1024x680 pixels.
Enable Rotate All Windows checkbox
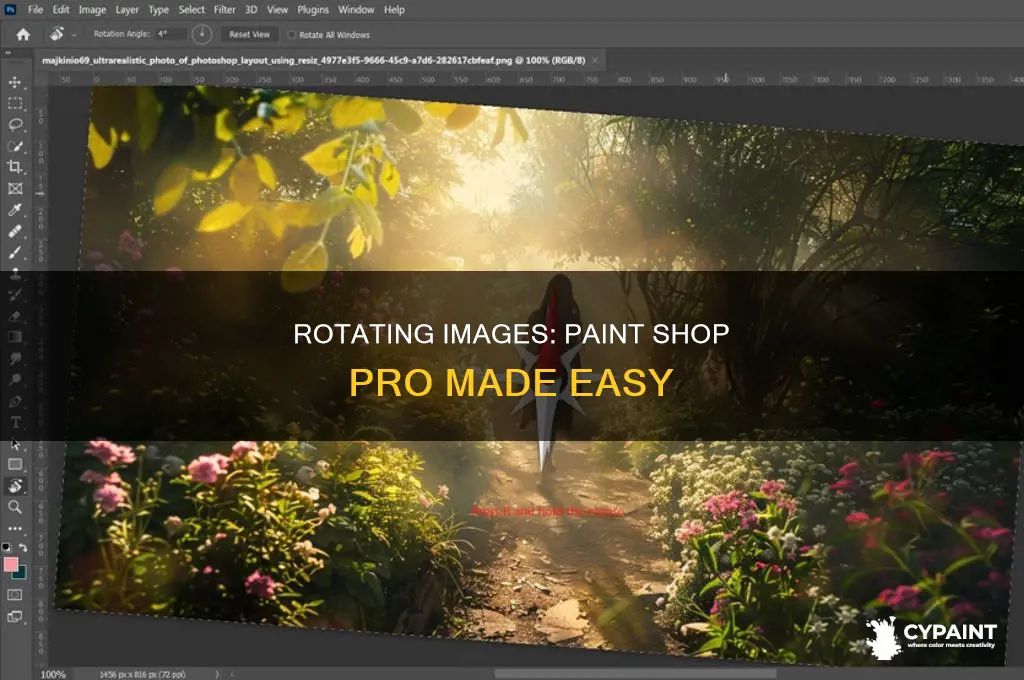point(292,35)
